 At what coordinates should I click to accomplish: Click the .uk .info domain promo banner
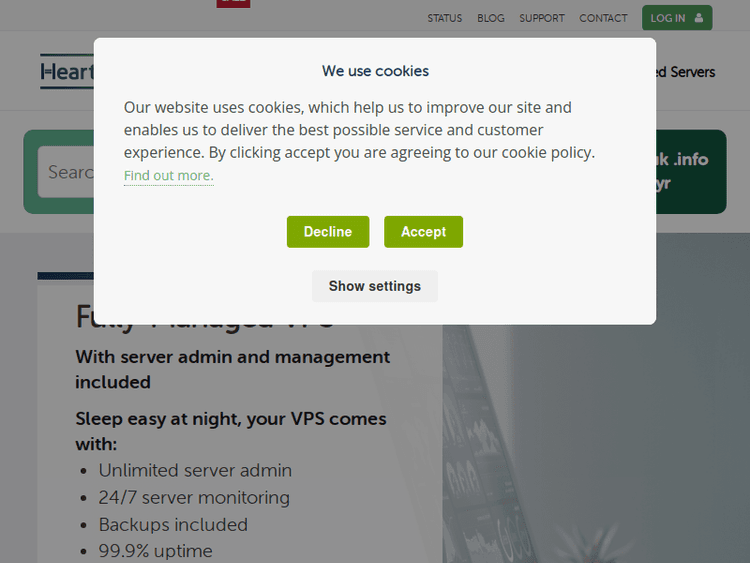coord(690,171)
